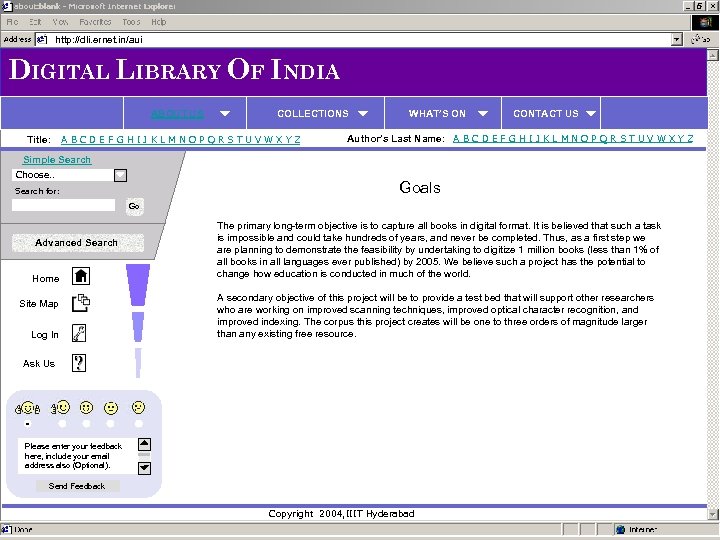Click letter M in Title index
720x540 pixels.
click(x=172, y=140)
